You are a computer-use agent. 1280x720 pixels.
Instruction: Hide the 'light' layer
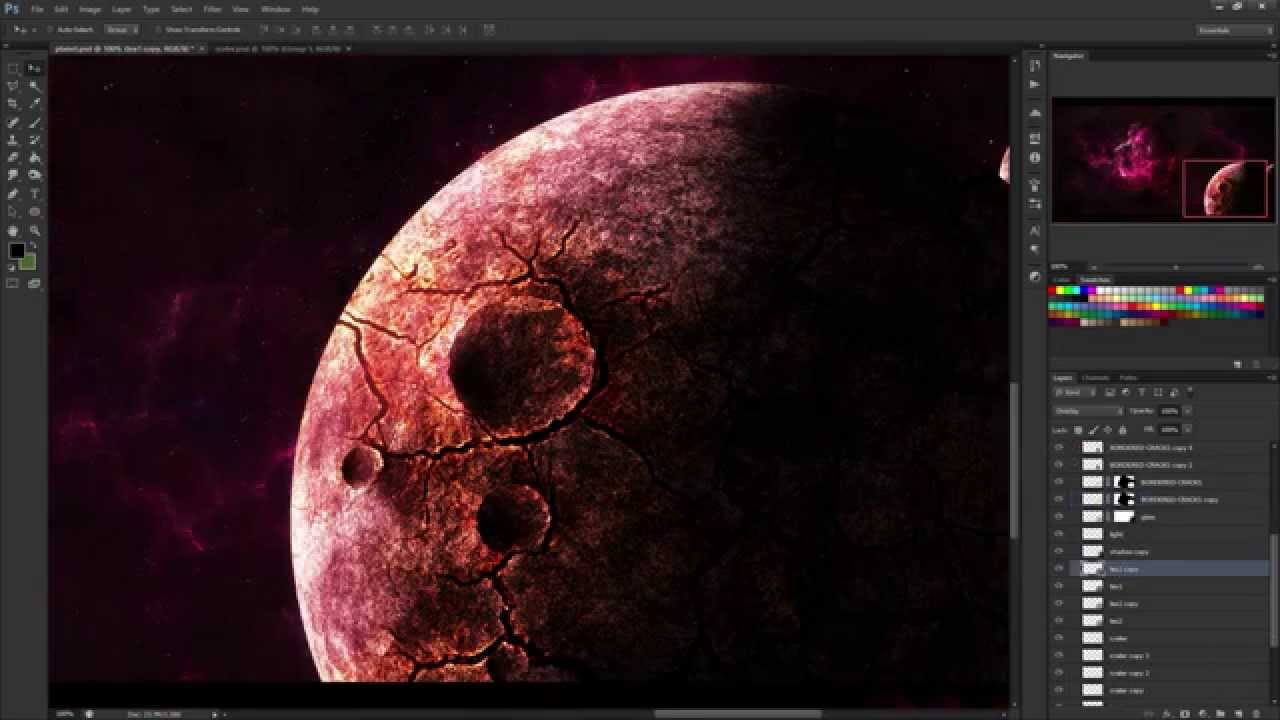tap(1059, 534)
